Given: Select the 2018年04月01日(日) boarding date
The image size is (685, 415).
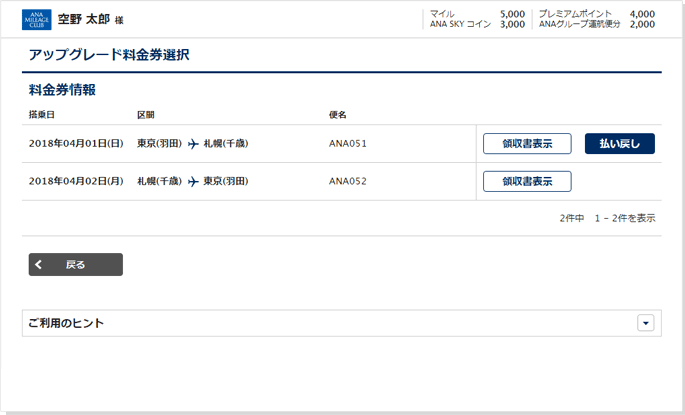Looking at the screenshot, I should point(76,144).
